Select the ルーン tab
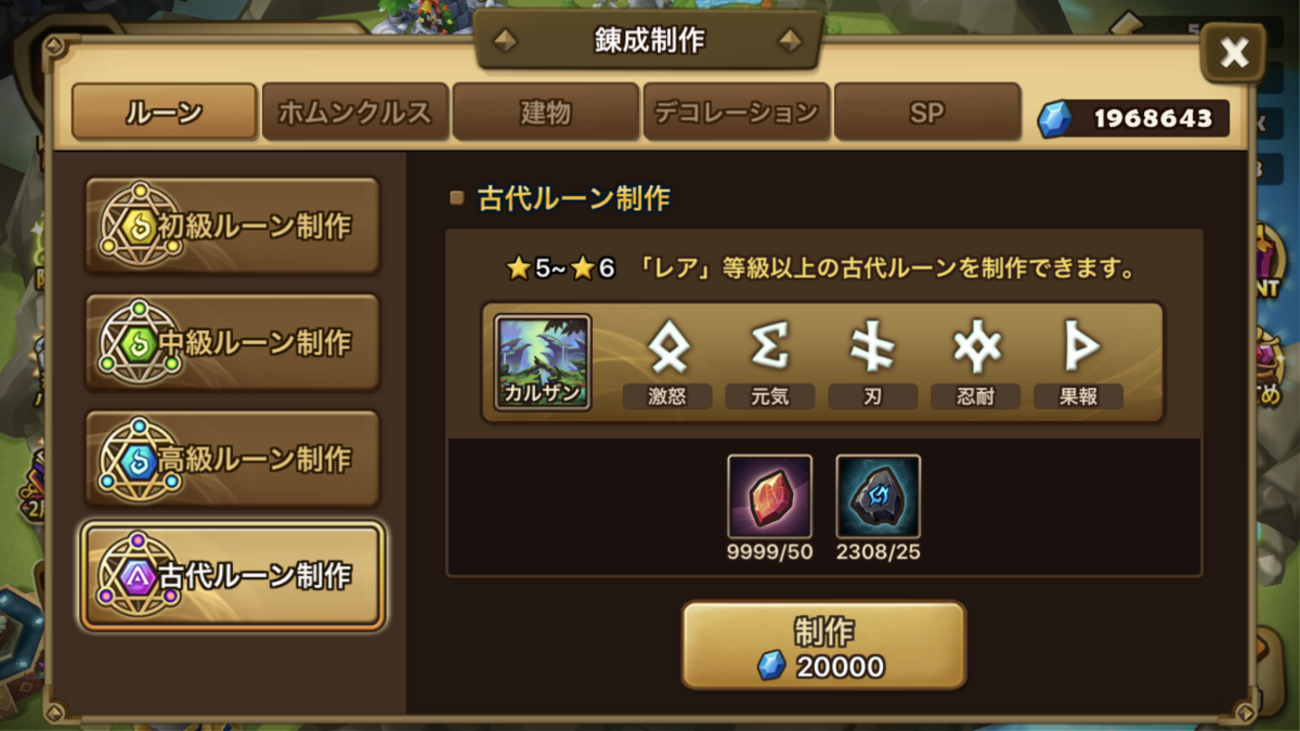Screen dimensions: 1300x731 (164, 112)
